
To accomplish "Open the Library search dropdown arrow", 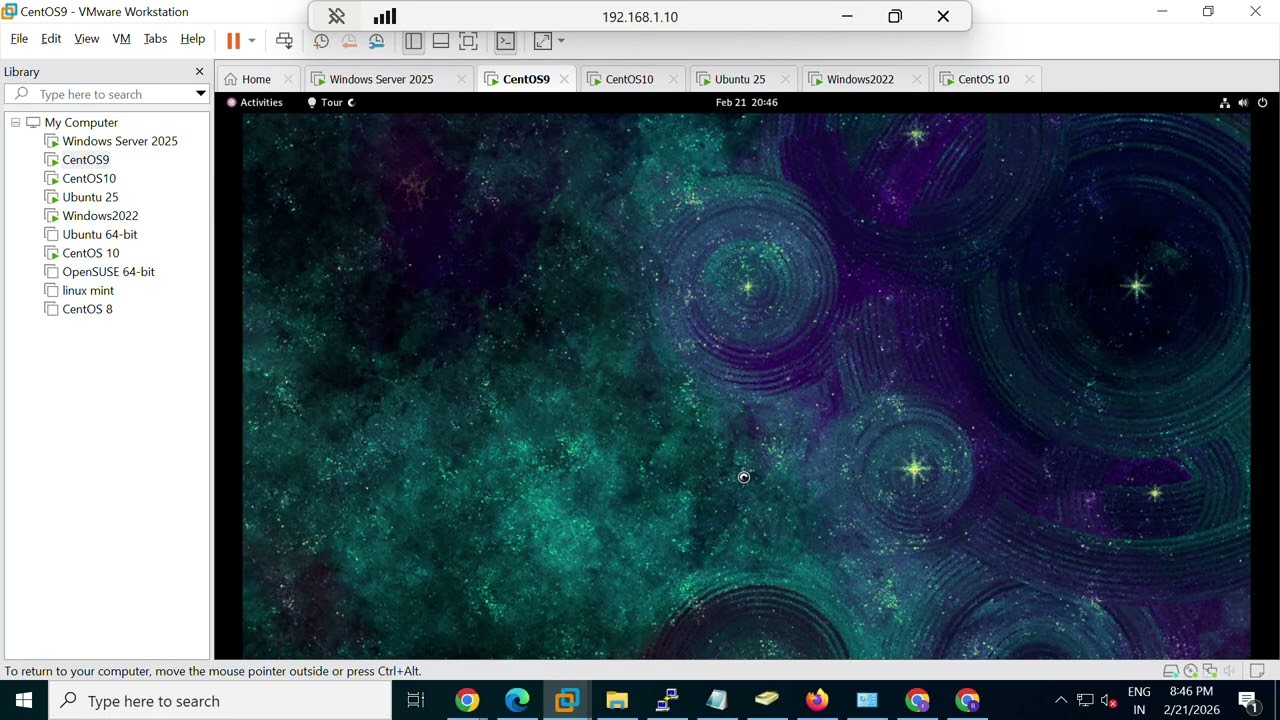I will (x=200, y=94).
